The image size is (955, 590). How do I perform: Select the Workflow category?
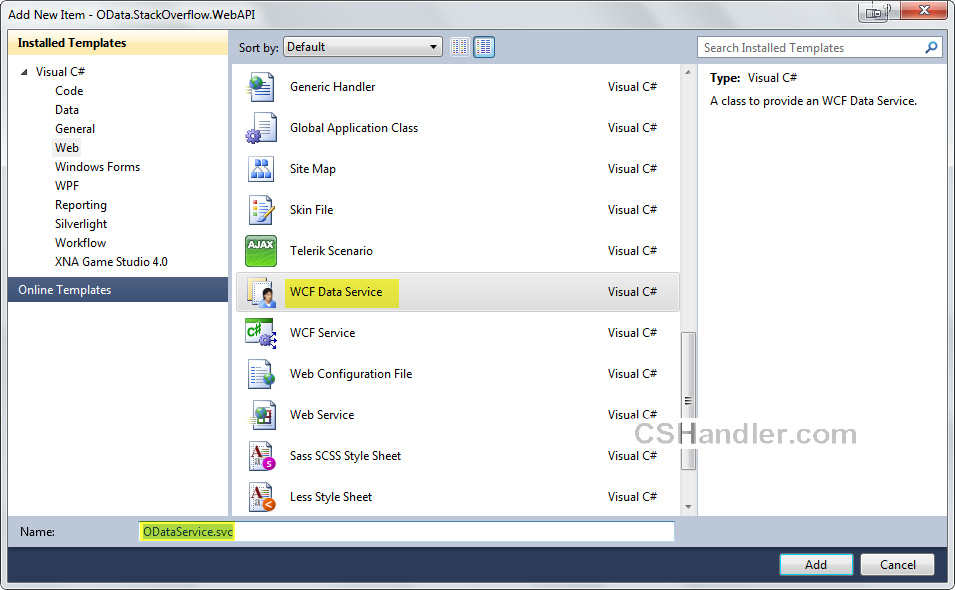click(80, 242)
